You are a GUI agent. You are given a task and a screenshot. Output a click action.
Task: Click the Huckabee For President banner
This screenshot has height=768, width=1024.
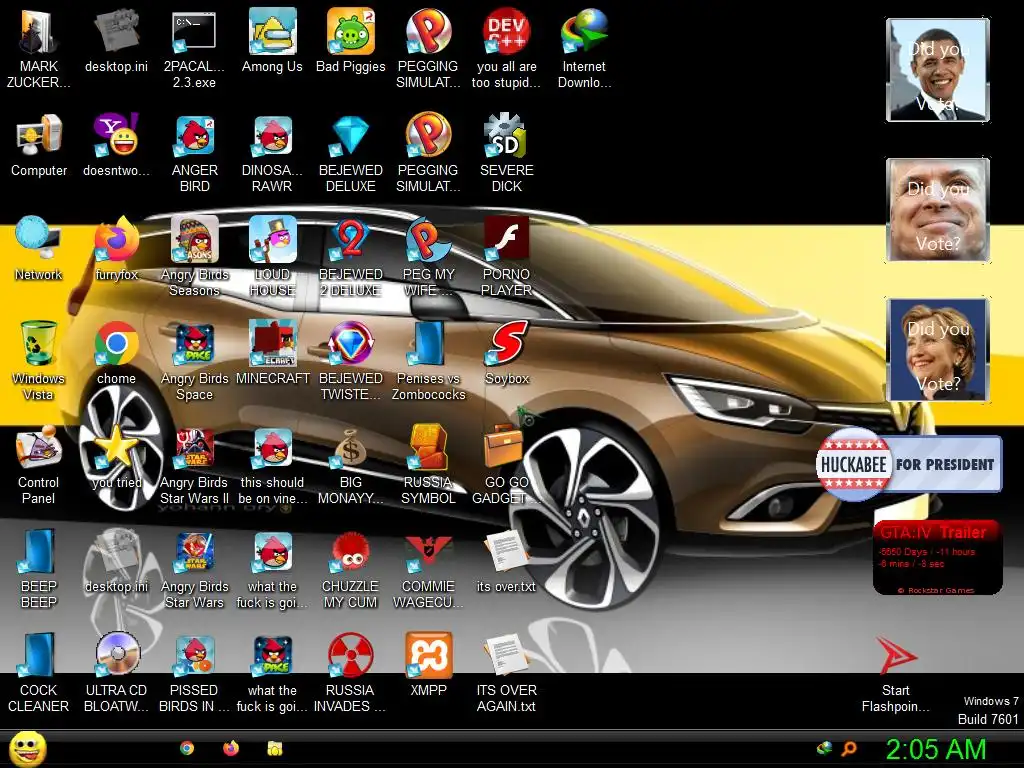click(909, 464)
